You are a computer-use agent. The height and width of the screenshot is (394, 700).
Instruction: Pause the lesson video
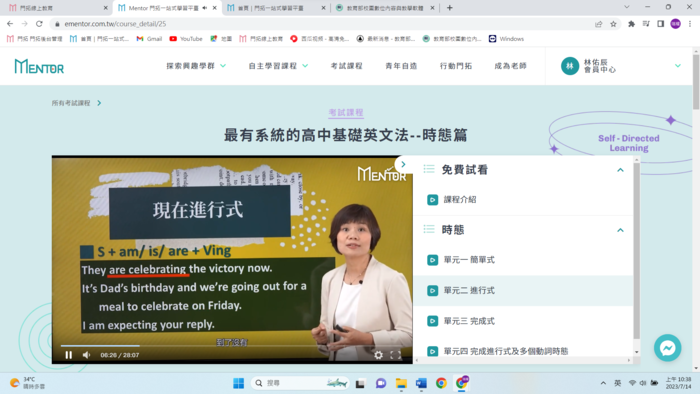click(68, 355)
